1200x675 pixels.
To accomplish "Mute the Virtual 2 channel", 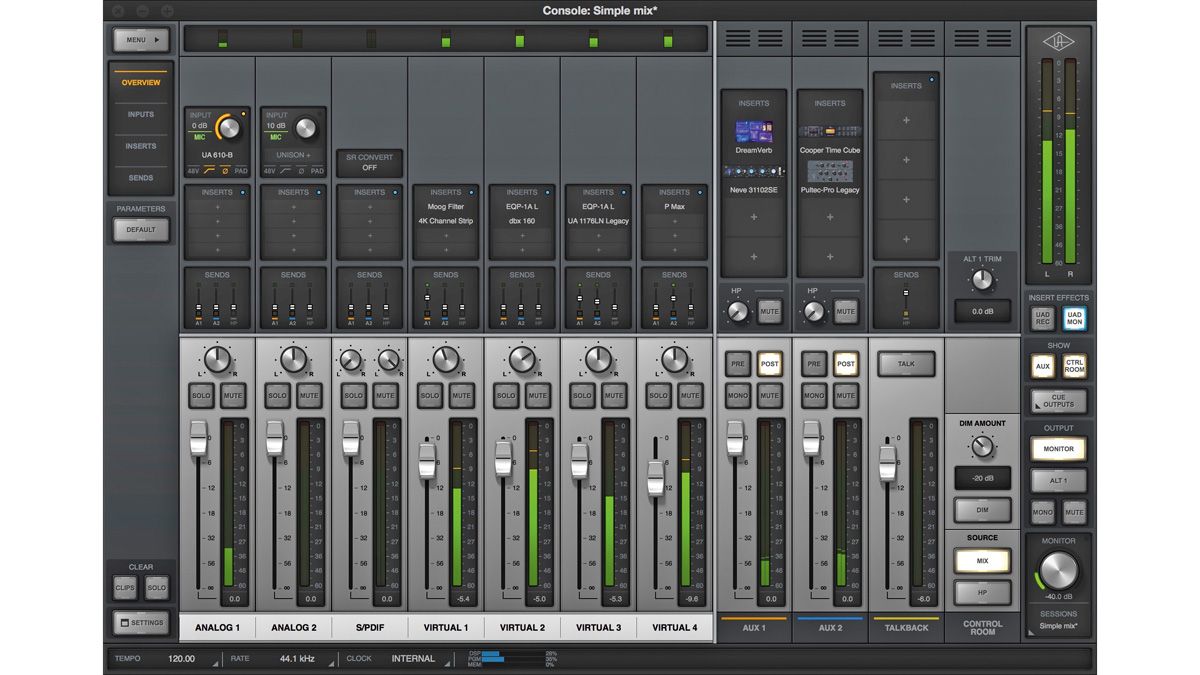I will (x=537, y=395).
